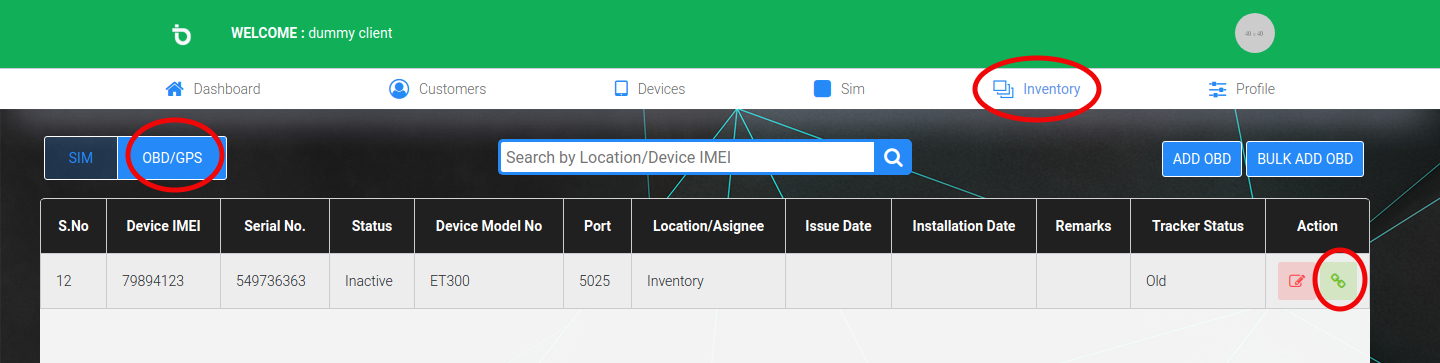Click the BULK ADD OBD button

tap(1305, 159)
